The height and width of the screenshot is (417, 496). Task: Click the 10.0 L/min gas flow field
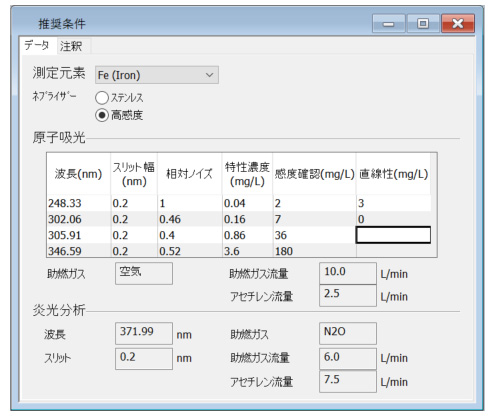tap(348, 273)
